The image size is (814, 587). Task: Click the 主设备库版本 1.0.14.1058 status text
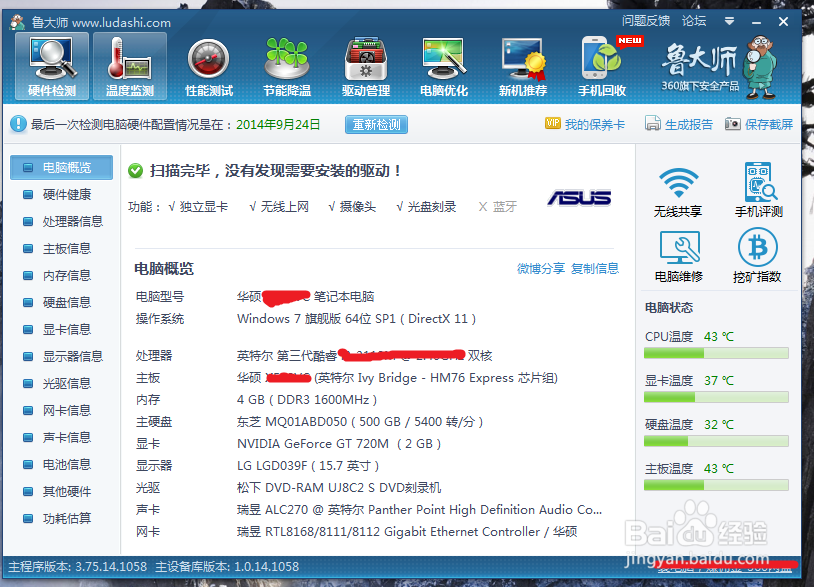(x=227, y=566)
